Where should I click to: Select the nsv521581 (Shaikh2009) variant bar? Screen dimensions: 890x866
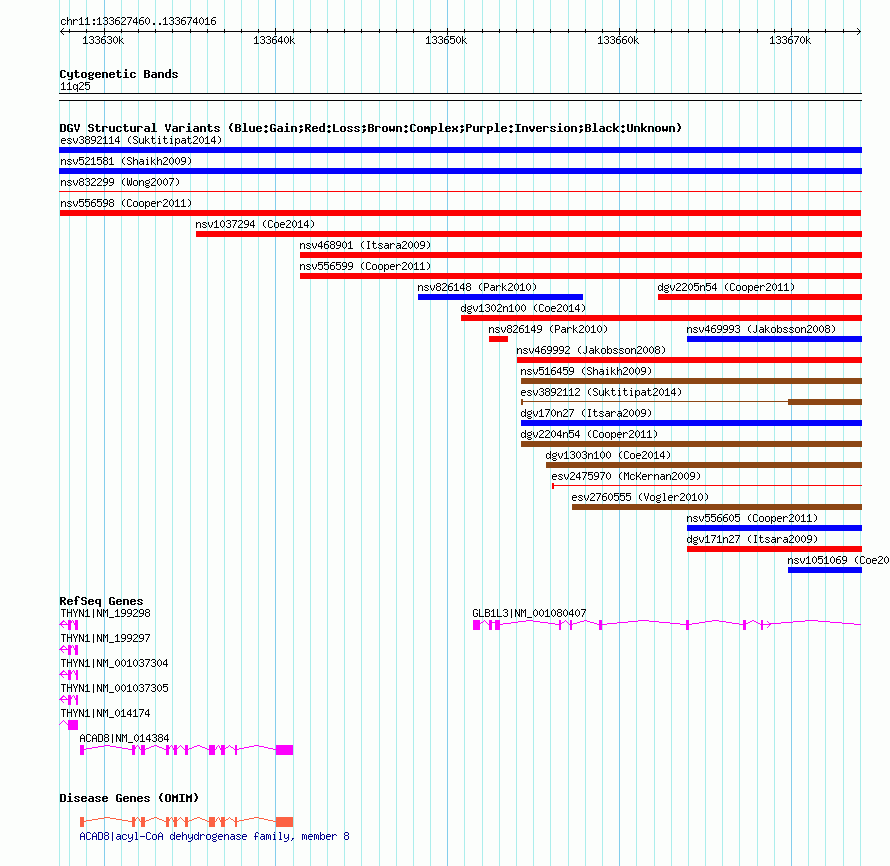tap(460, 171)
